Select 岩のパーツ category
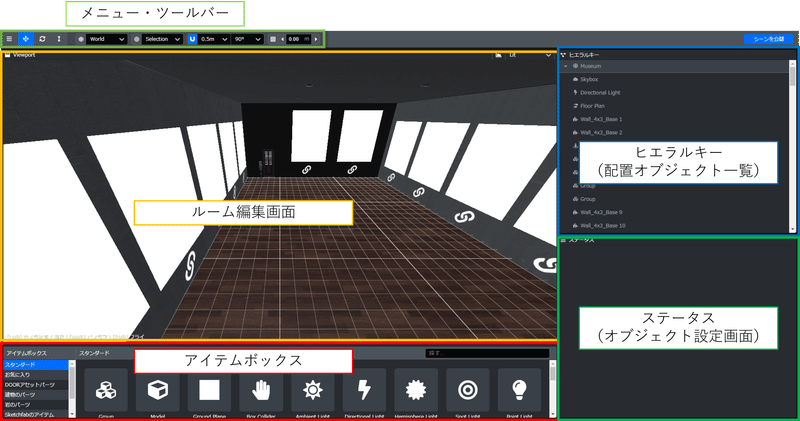800x421 pixels. [x=36, y=405]
